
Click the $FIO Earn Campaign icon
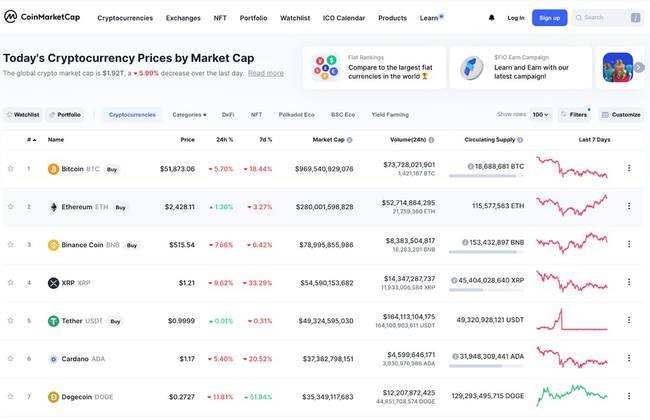coord(472,68)
